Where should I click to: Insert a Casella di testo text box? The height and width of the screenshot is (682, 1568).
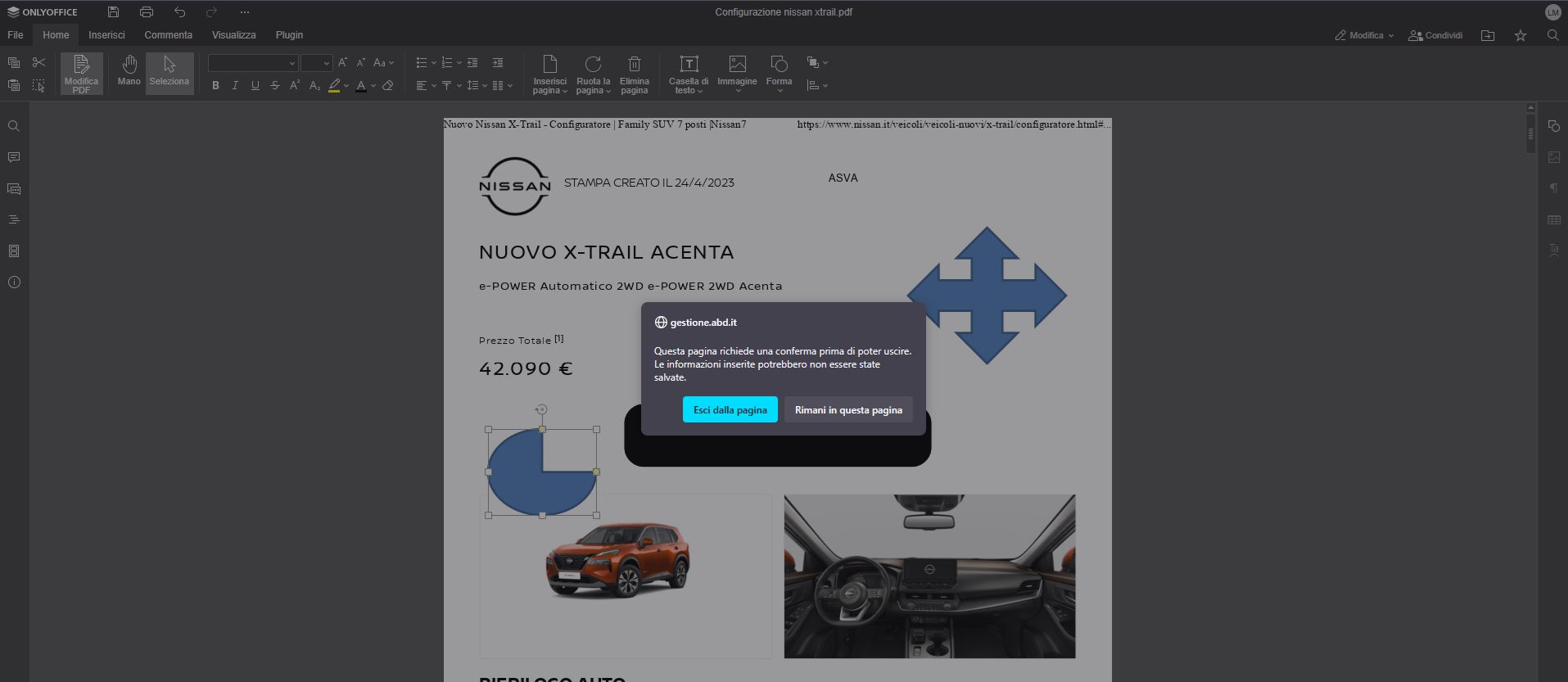point(689,75)
